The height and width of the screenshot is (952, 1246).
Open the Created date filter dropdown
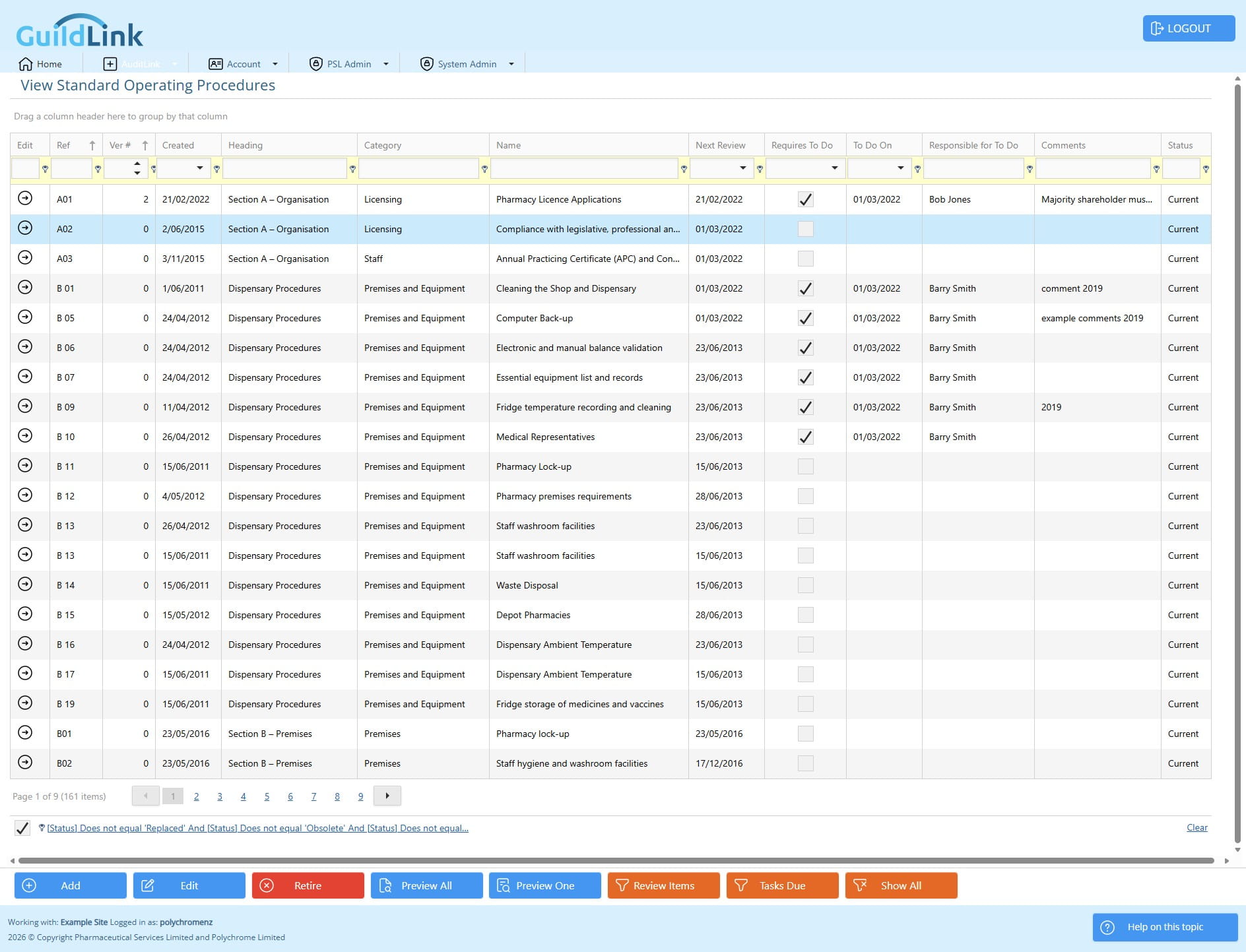[200, 168]
